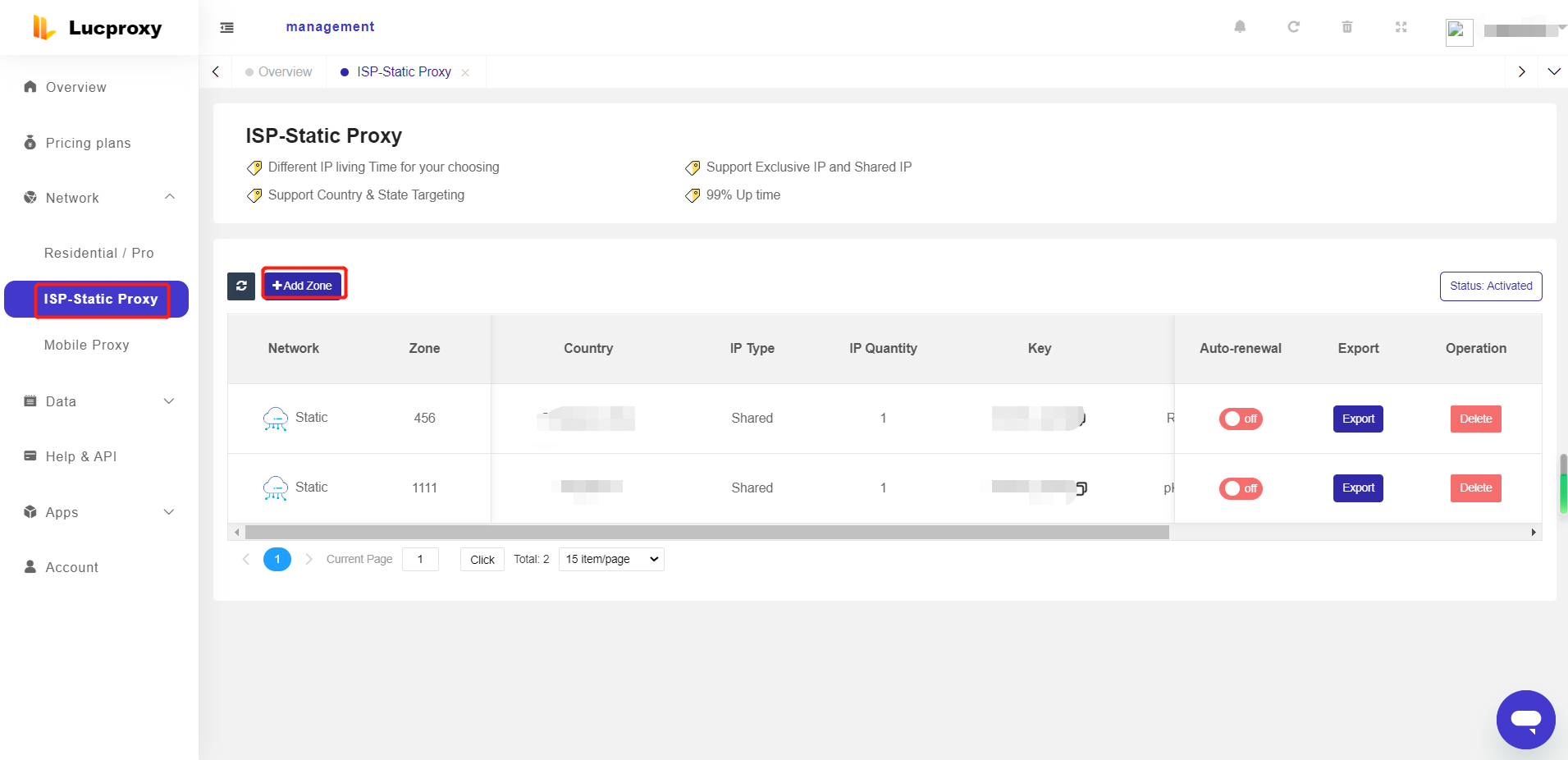Open Account in the sidebar
Image resolution: width=1568 pixels, height=760 pixels.
point(71,567)
